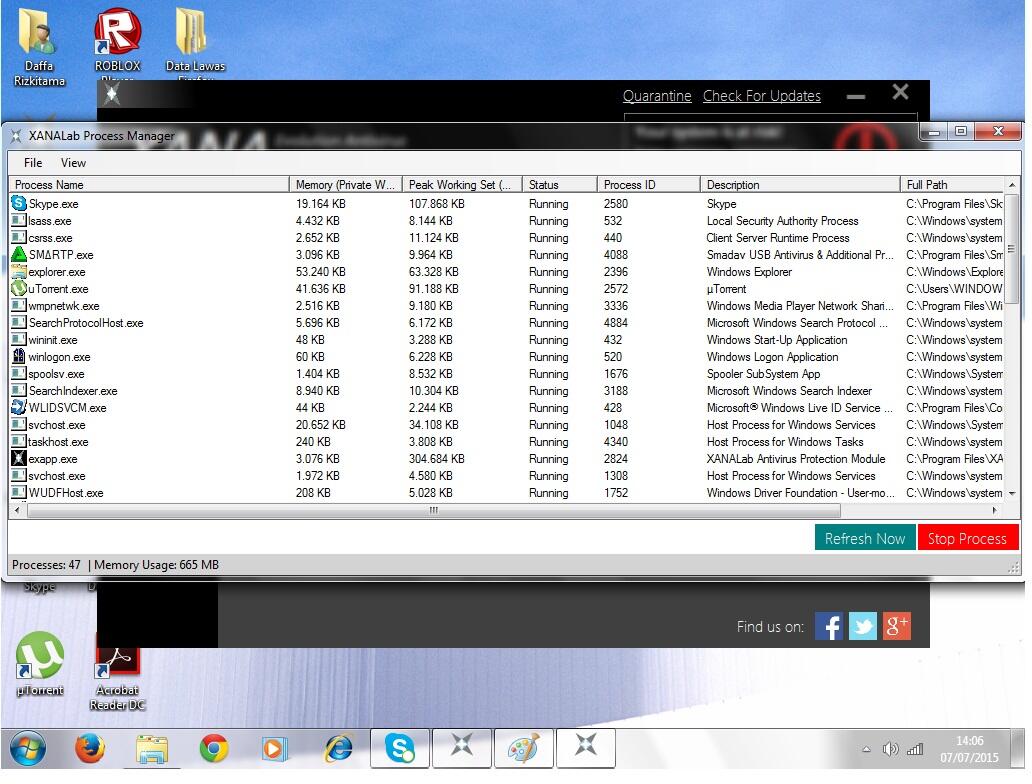Switch to Skype on the taskbar
The image size is (1032, 784).
pyautogui.click(x=400, y=748)
